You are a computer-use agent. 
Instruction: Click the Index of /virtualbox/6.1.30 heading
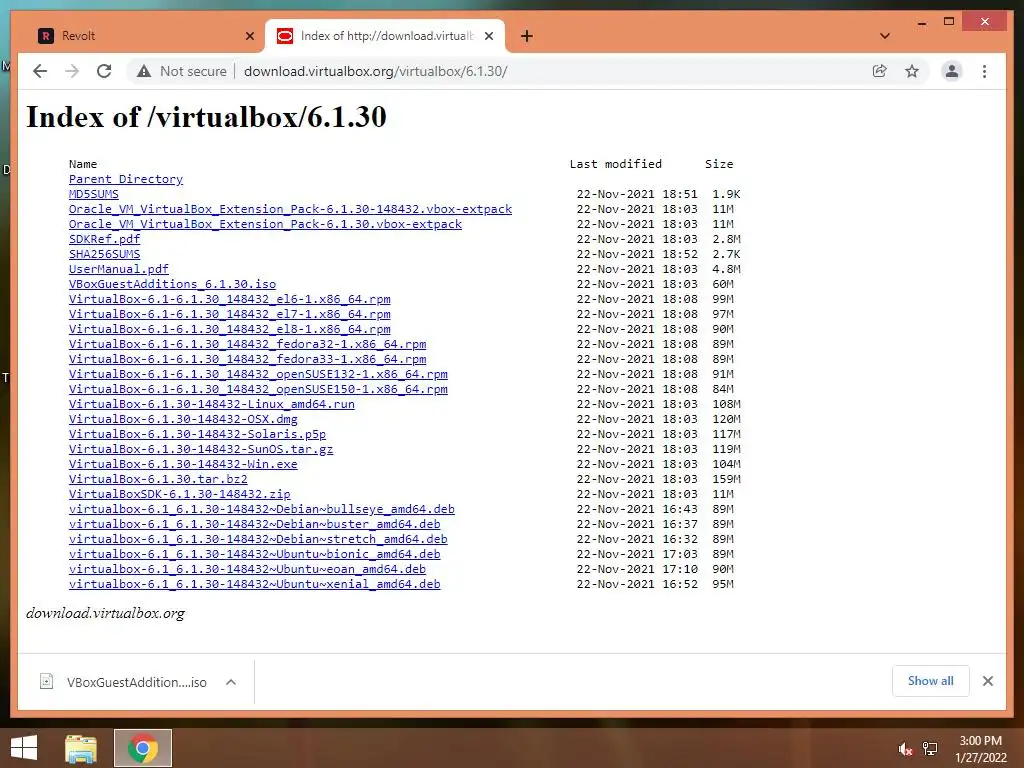click(206, 117)
